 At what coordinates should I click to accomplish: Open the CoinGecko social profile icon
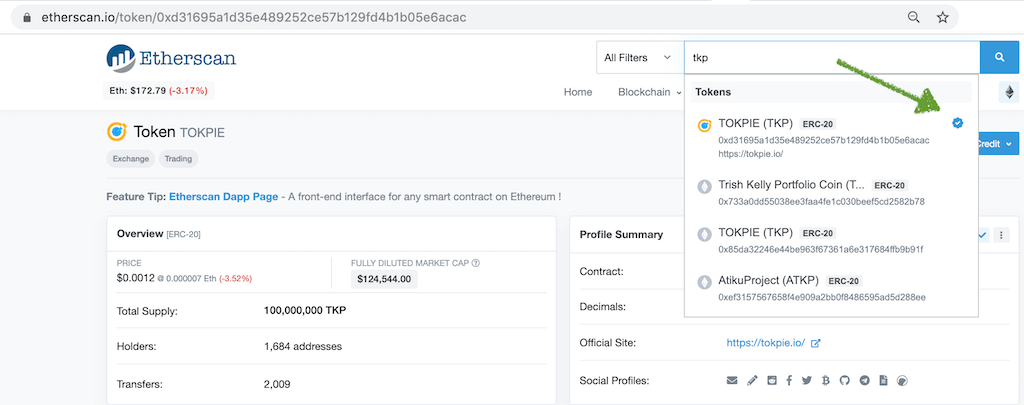coord(902,380)
